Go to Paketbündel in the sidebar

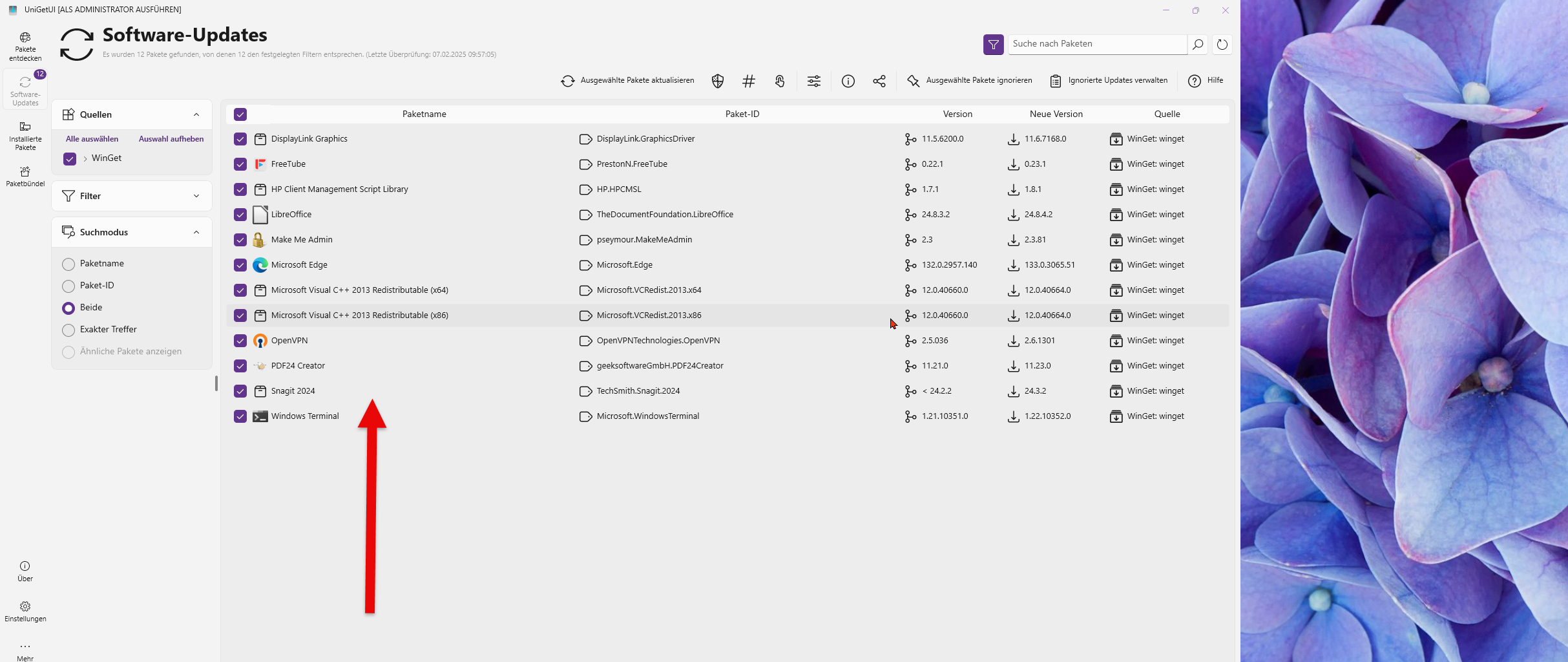25,176
